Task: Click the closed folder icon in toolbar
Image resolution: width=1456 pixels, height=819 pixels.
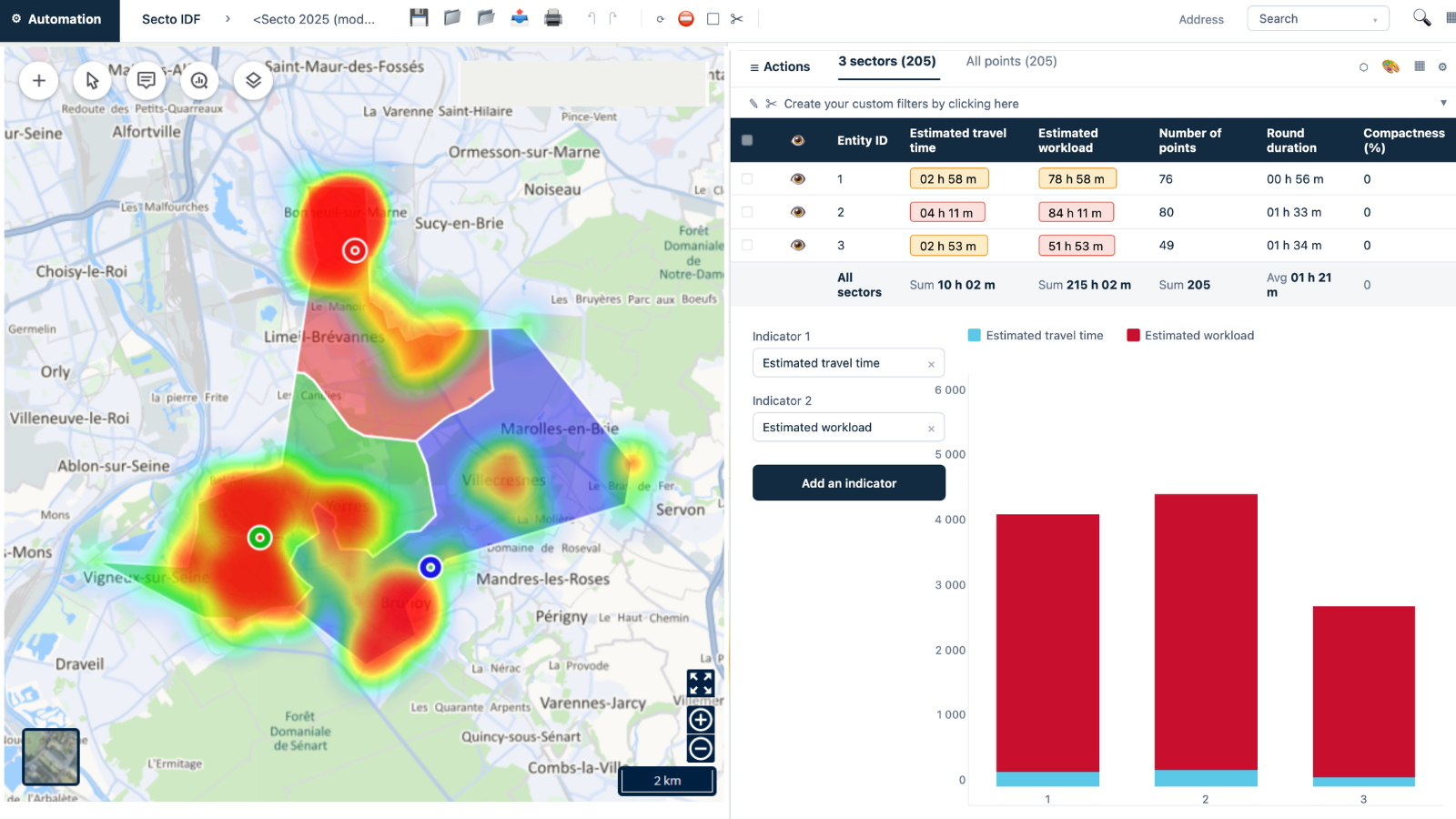Action: coord(452,17)
